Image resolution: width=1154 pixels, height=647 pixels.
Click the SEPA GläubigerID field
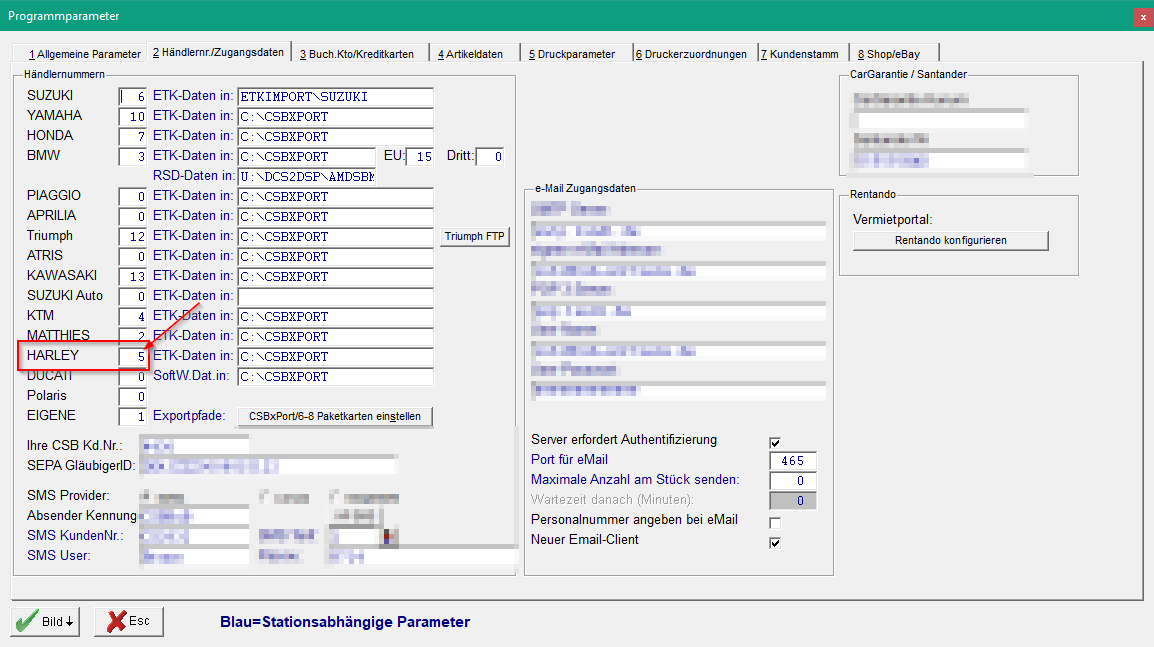click(268, 466)
